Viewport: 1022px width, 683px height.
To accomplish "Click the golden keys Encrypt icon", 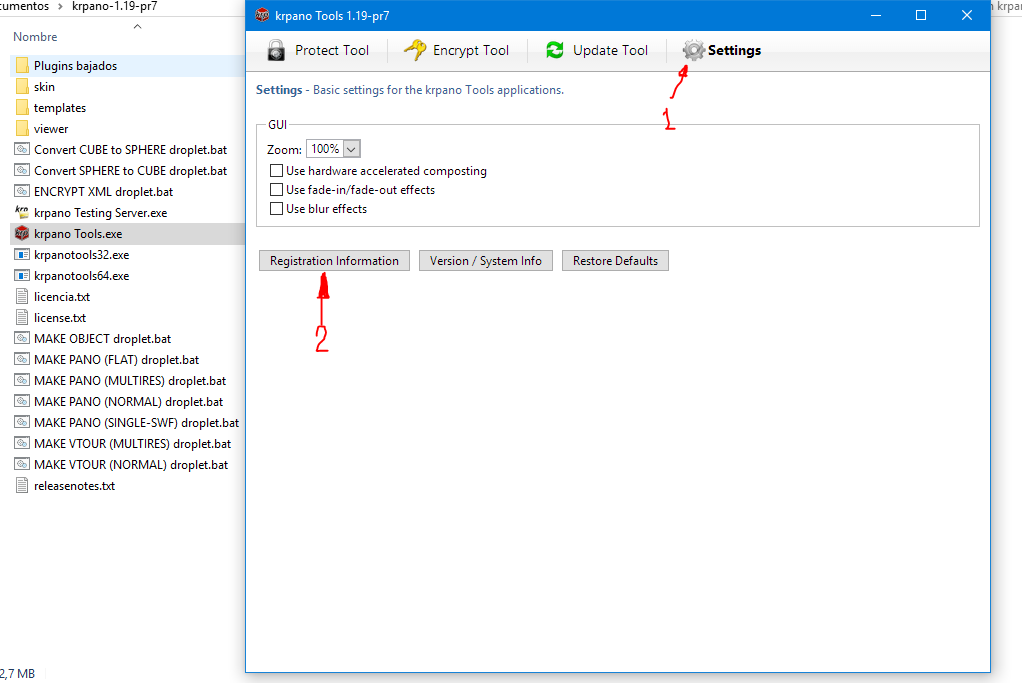I will pyautogui.click(x=415, y=50).
